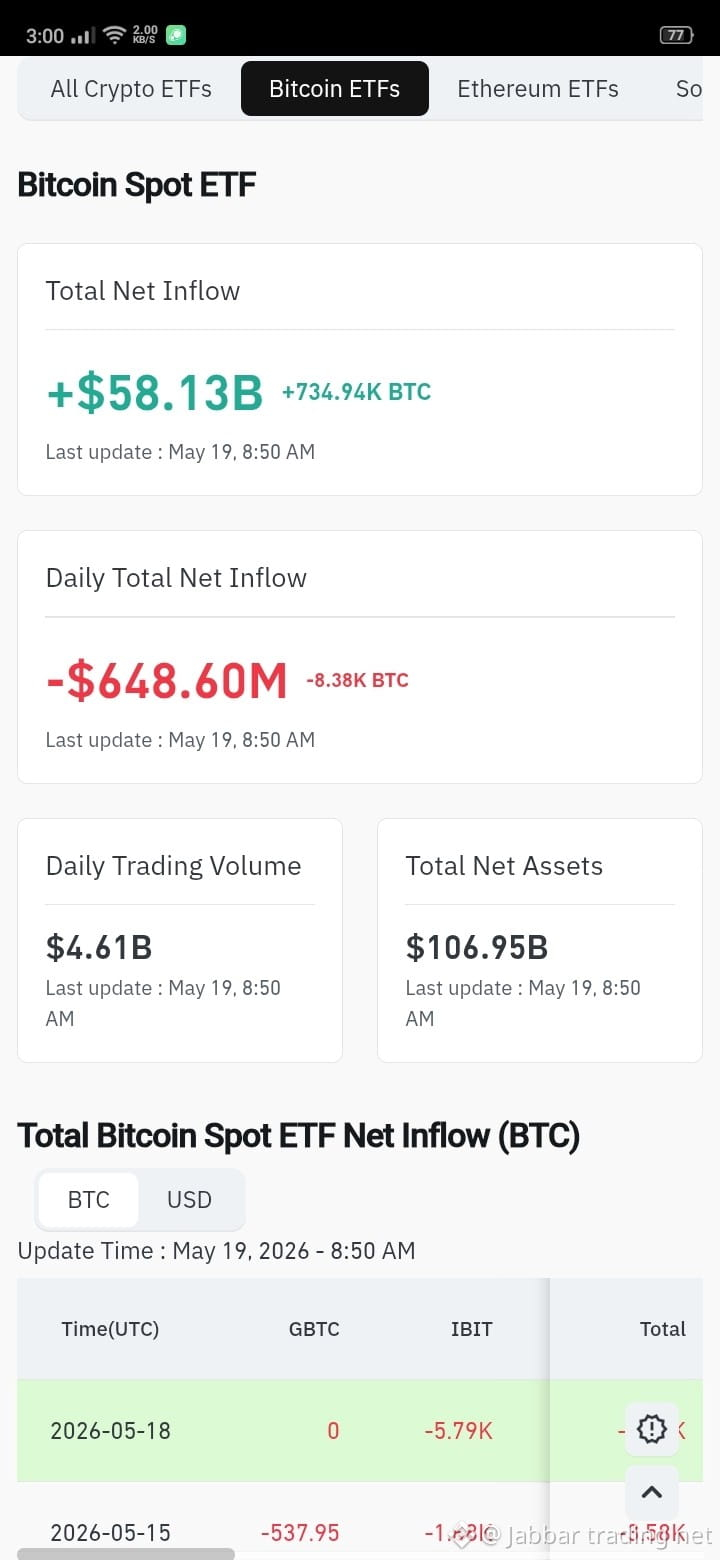720x1560 pixels.
Task: Tap the Daily Total Net Inflow card
Action: 360,657
